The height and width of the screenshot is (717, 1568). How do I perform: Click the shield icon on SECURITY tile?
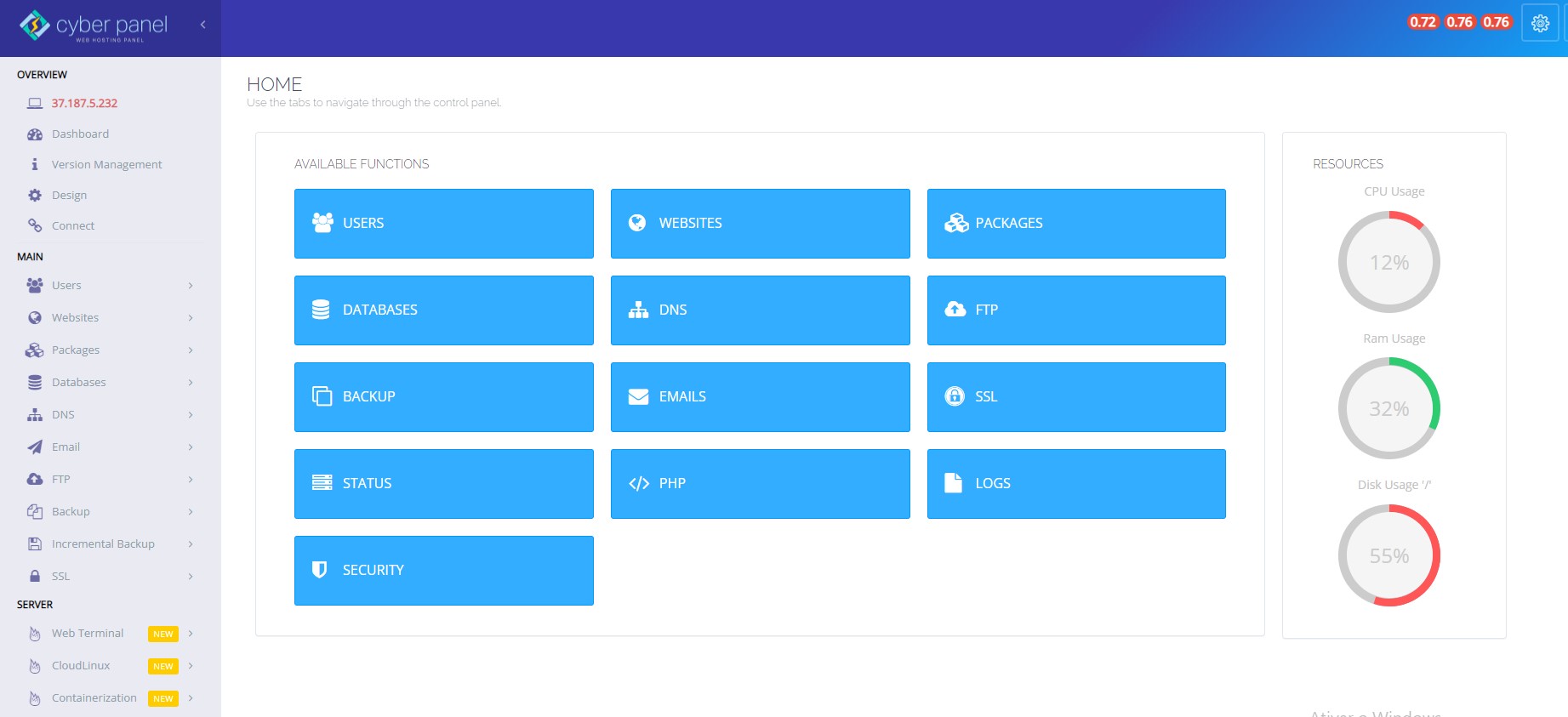coord(320,570)
